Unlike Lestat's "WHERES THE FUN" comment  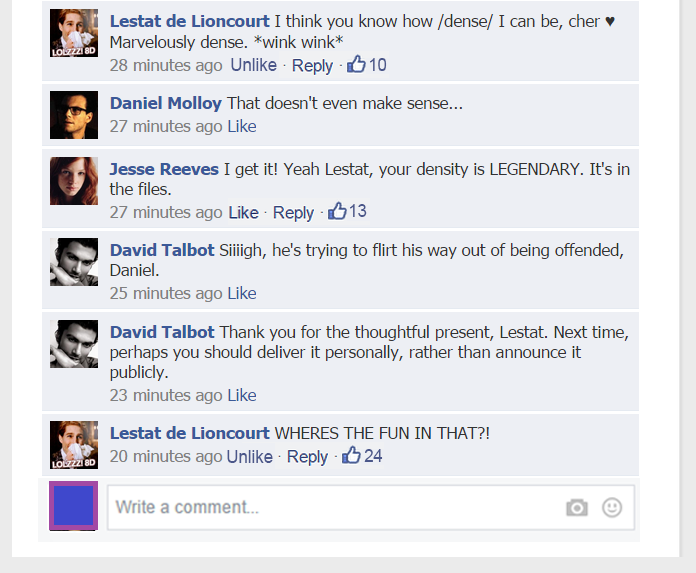click(249, 456)
